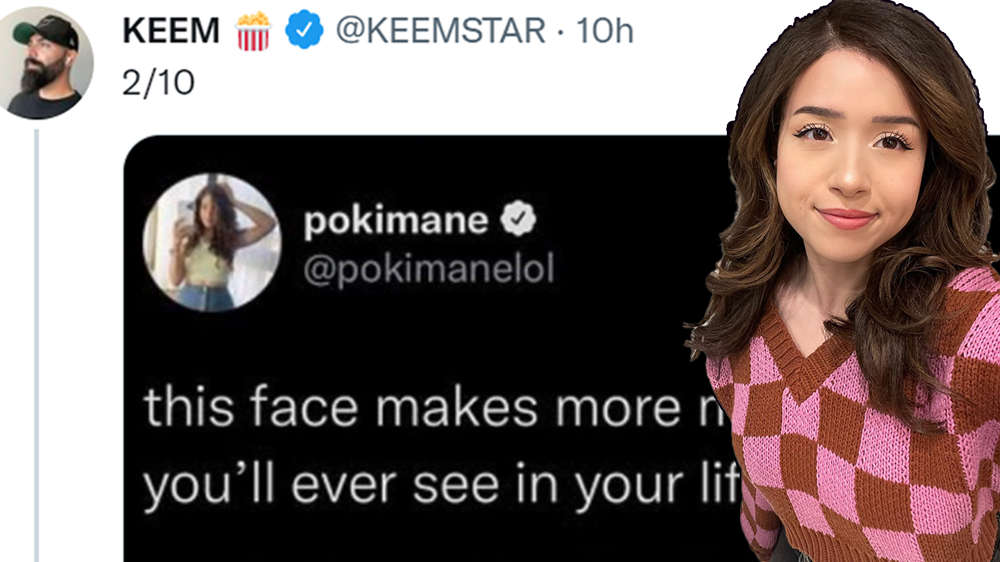The width and height of the screenshot is (1000, 562).
Task: Click the popcorn emoji beside KEEM
Action: tap(253, 32)
